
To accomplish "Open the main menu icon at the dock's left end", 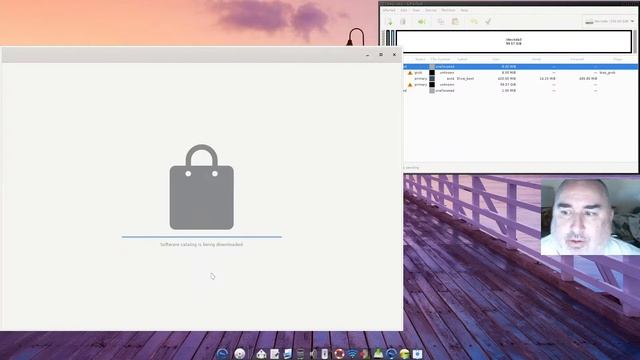I will [222, 353].
